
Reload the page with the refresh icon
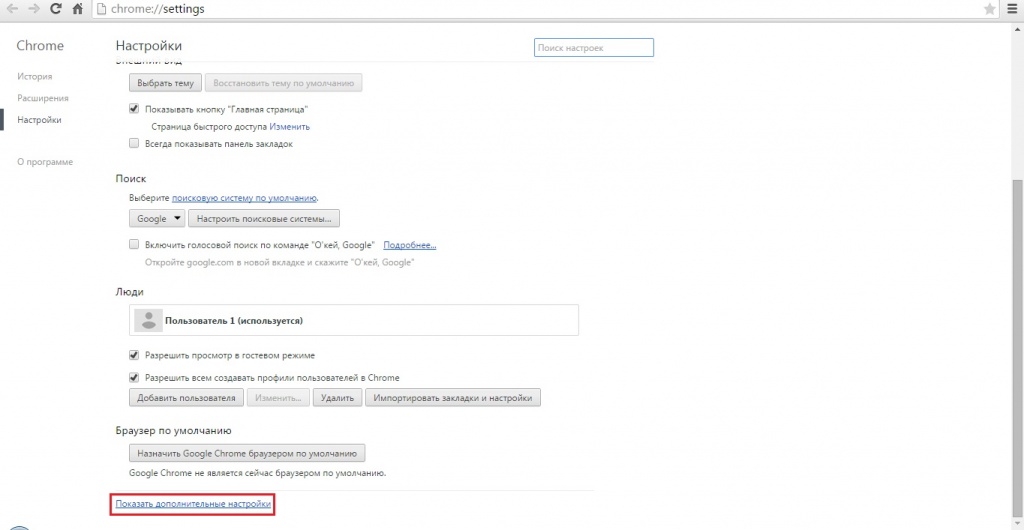click(x=55, y=9)
